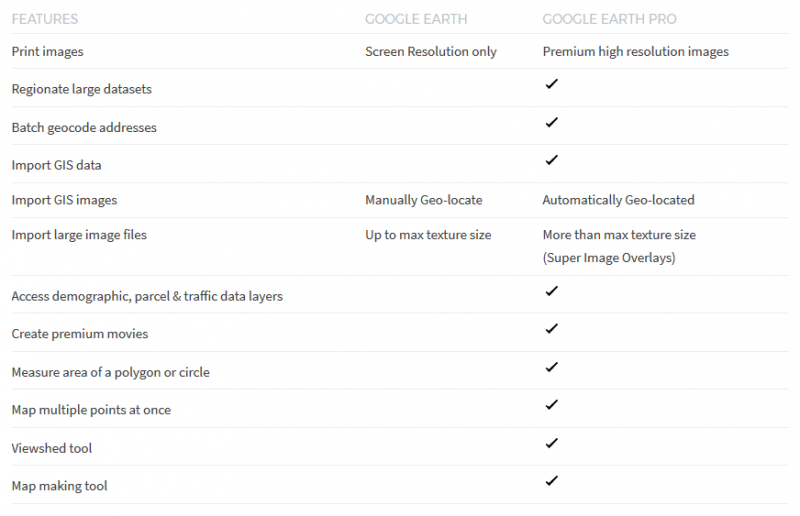
Task: Click the GOOGLE EARTH column header
Action: click(x=416, y=19)
